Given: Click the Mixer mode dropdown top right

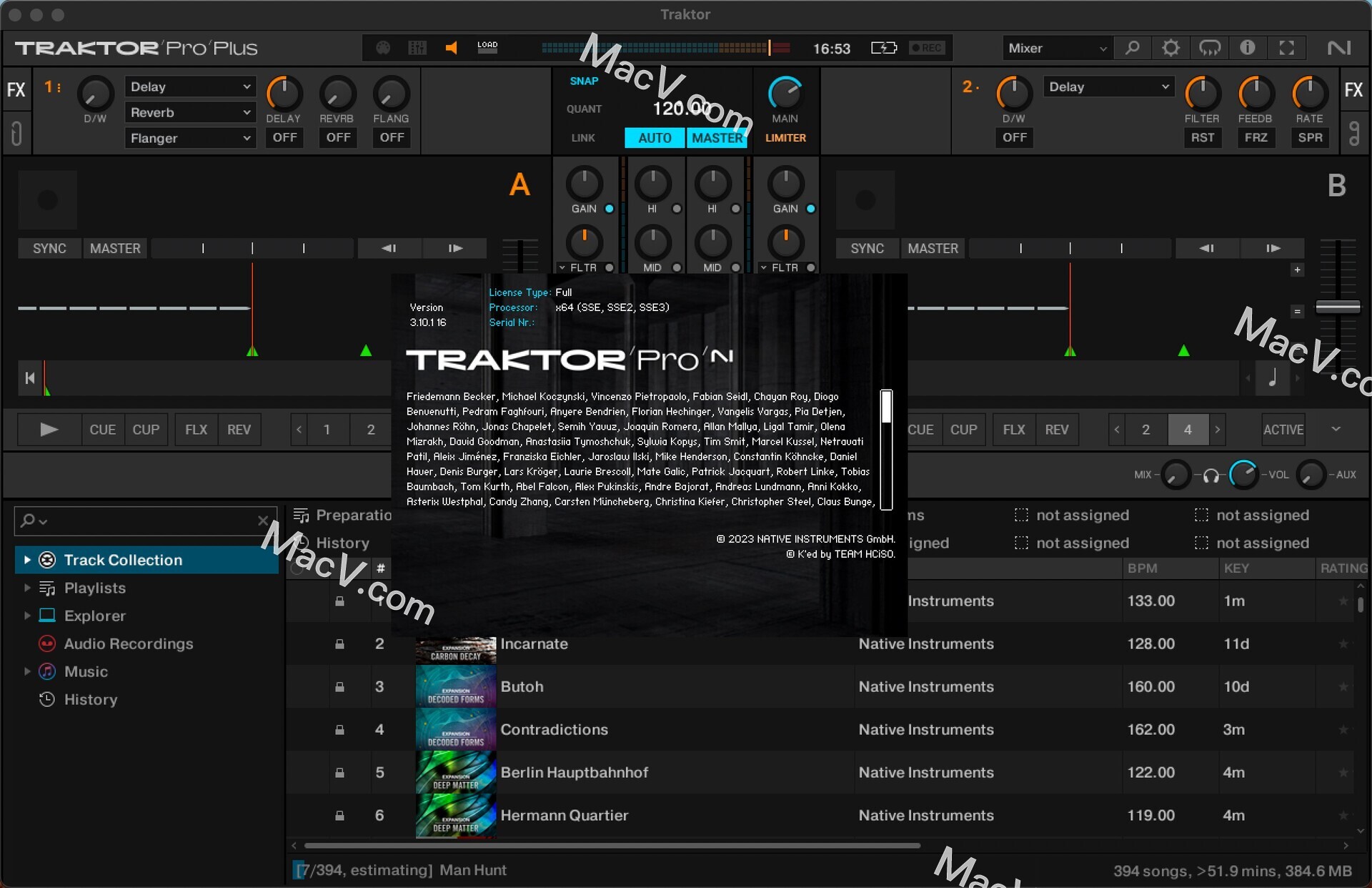Looking at the screenshot, I should [1054, 48].
